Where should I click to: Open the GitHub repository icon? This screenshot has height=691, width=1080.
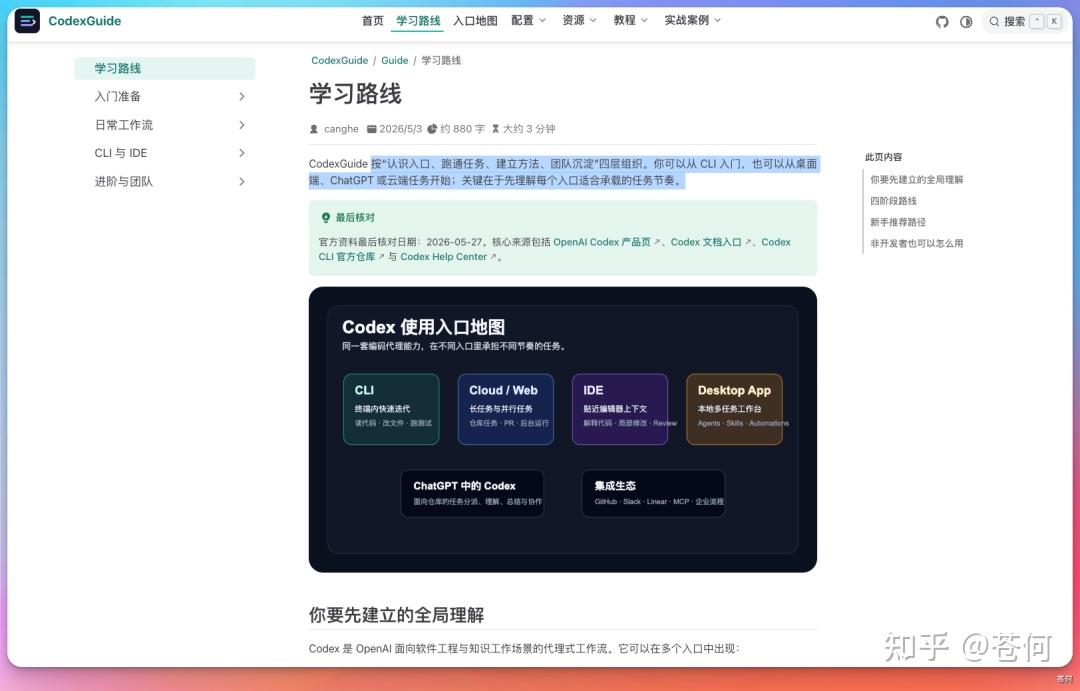point(942,22)
